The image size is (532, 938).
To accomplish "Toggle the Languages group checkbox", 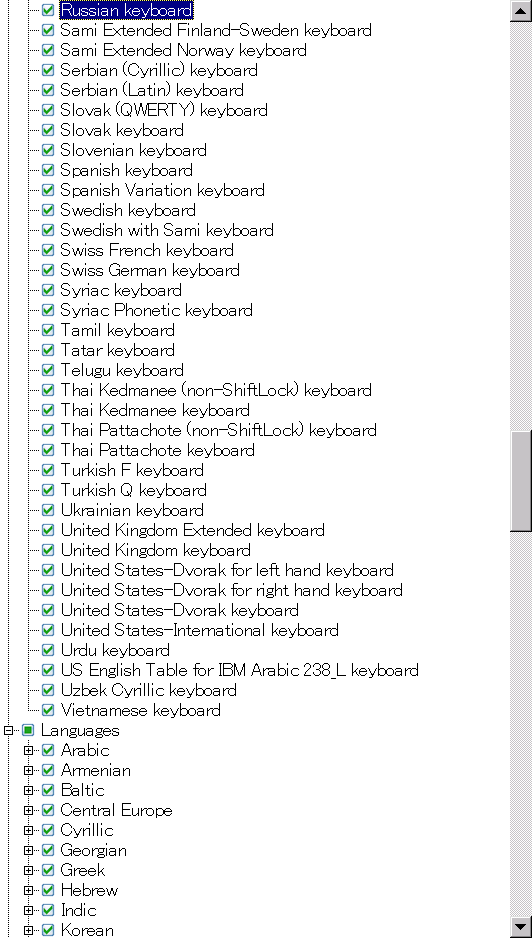I will pos(28,730).
